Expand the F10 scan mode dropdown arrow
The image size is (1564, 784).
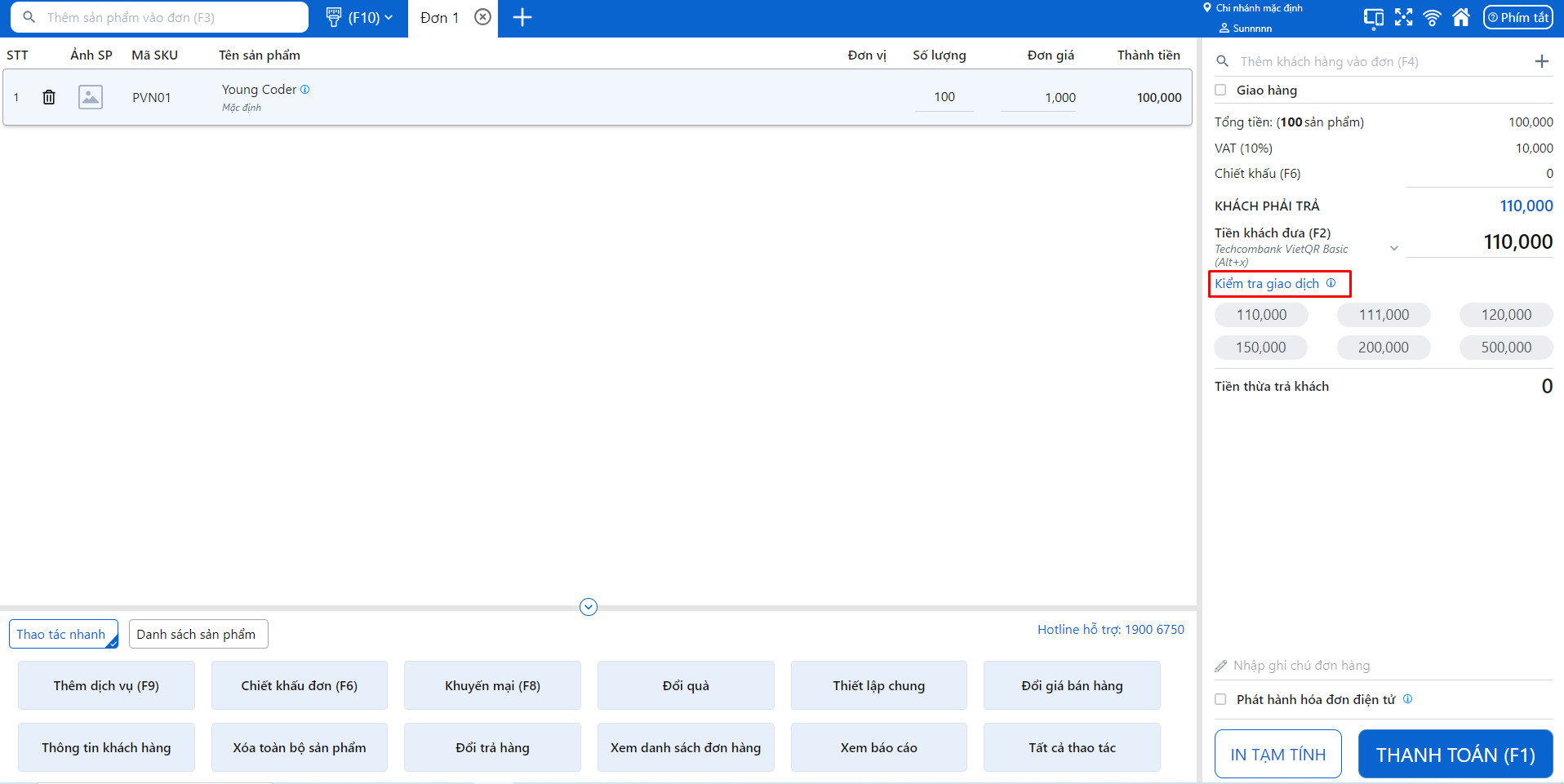[389, 17]
